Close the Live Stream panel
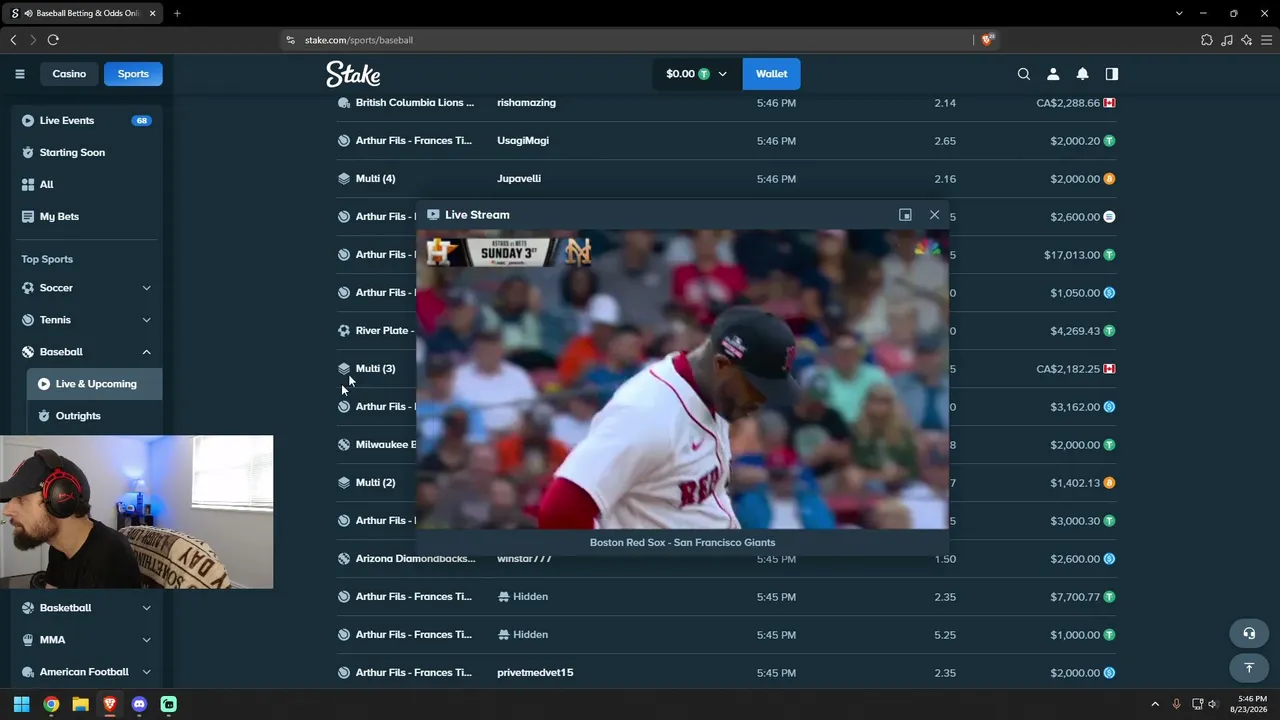Image resolution: width=1280 pixels, height=720 pixels. (934, 215)
